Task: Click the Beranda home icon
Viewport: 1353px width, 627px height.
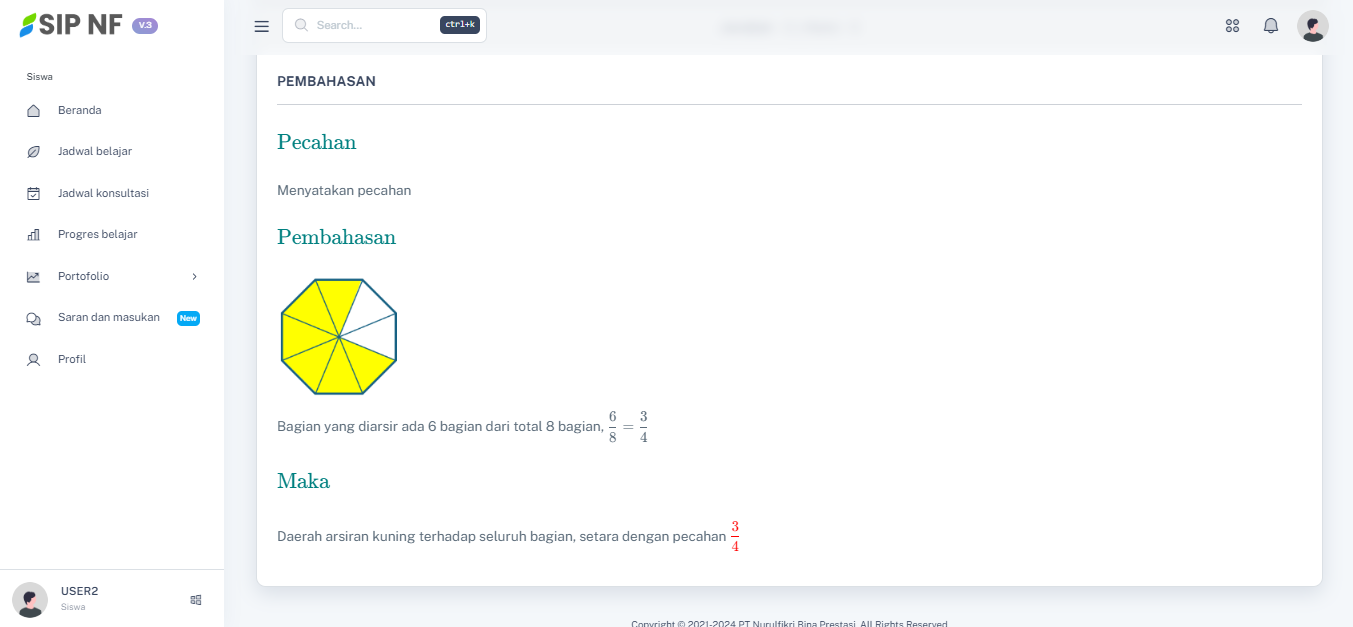Action: pyautogui.click(x=33, y=111)
